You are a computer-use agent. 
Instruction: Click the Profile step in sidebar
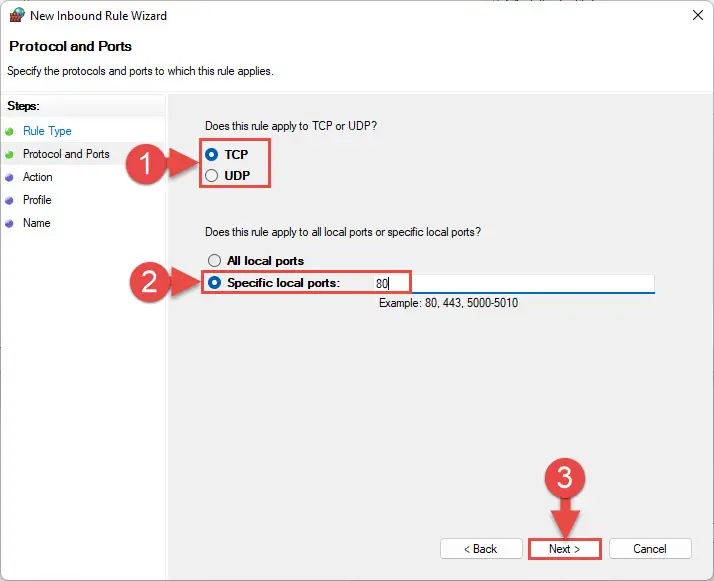tap(37, 200)
